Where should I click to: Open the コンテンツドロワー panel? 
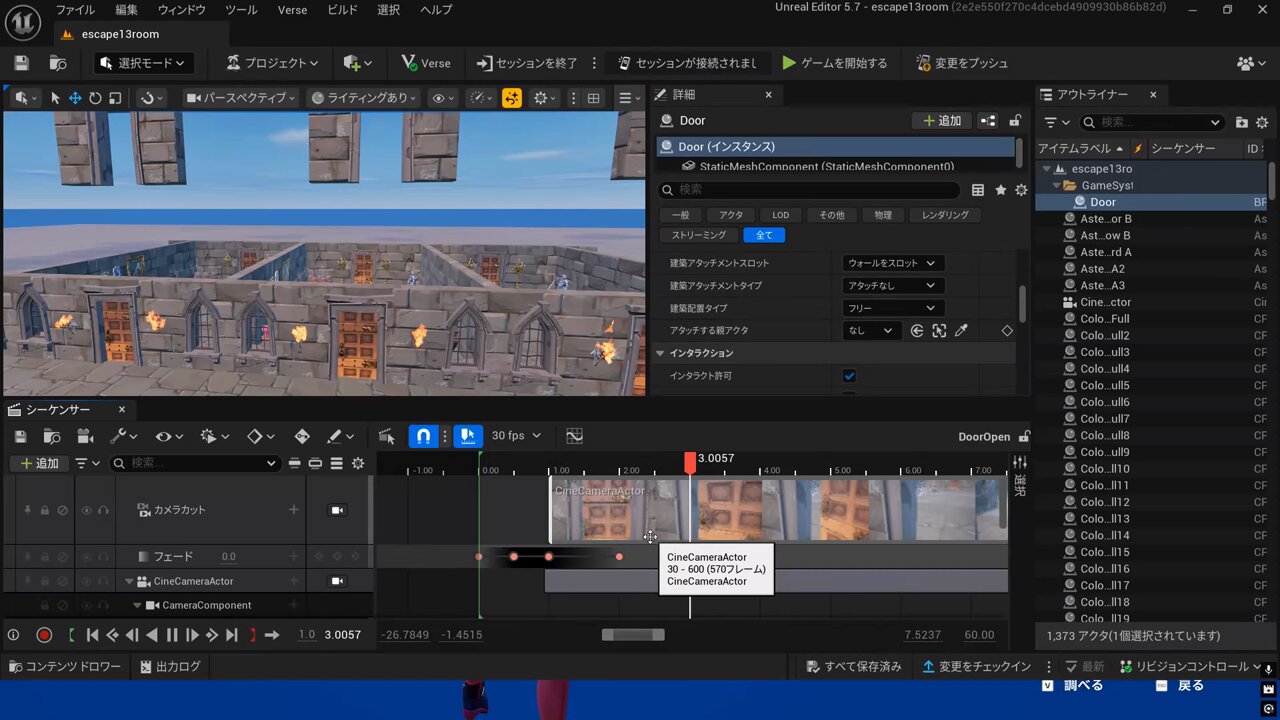64,667
